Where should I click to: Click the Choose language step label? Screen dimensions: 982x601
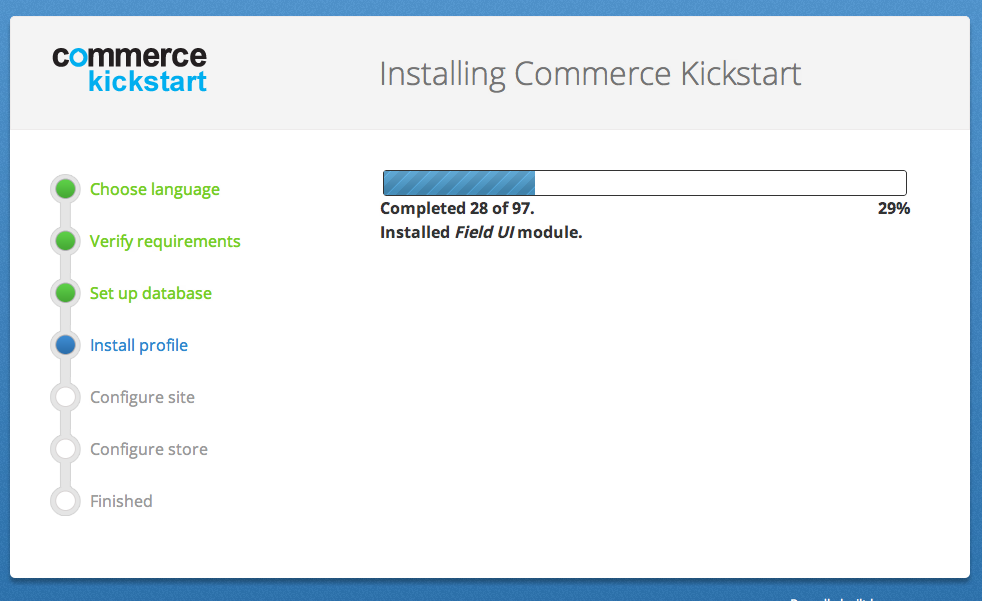coord(154,188)
